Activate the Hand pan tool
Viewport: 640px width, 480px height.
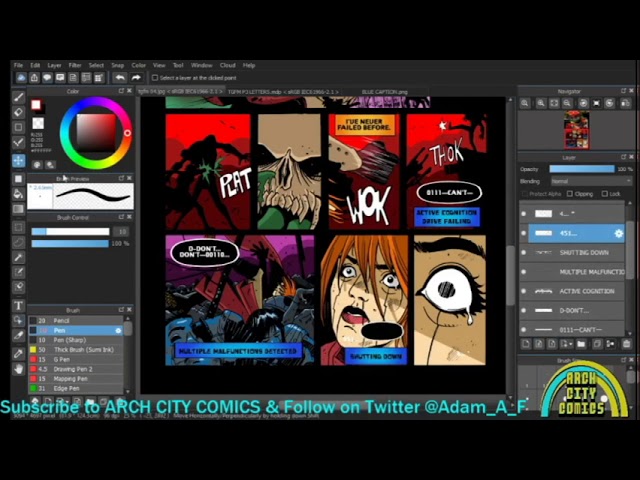[19, 368]
